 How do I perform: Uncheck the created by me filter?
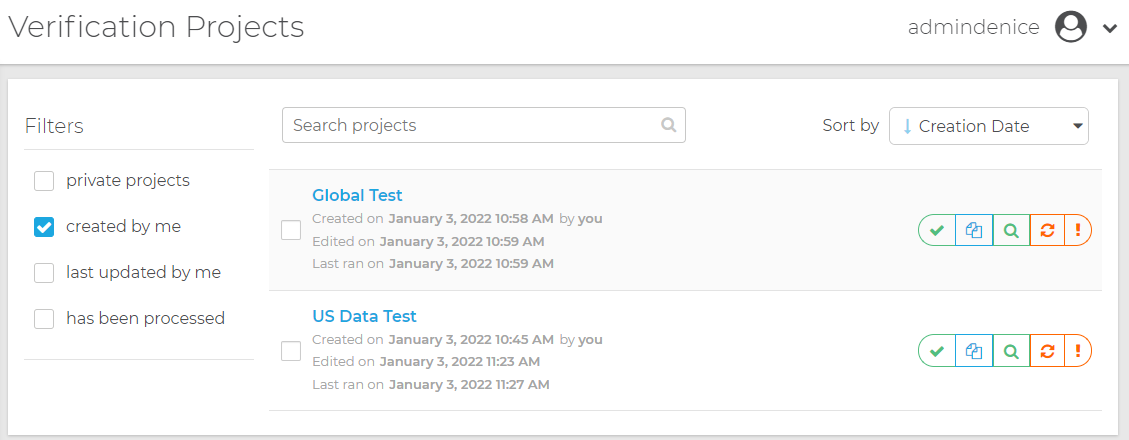44,227
